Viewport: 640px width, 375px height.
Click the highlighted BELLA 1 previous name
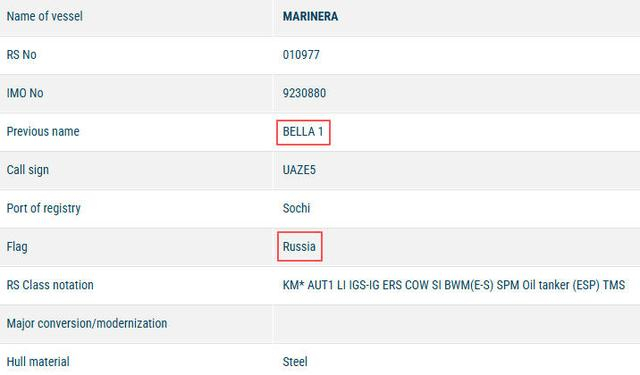pyautogui.click(x=303, y=132)
